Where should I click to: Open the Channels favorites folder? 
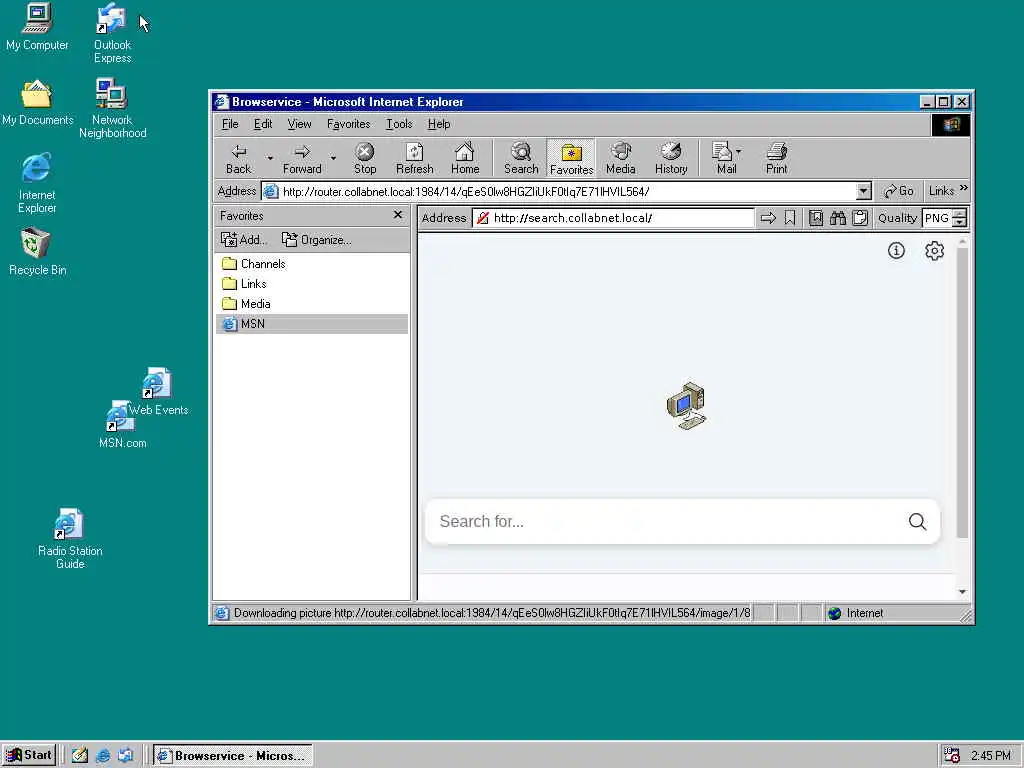point(253,264)
